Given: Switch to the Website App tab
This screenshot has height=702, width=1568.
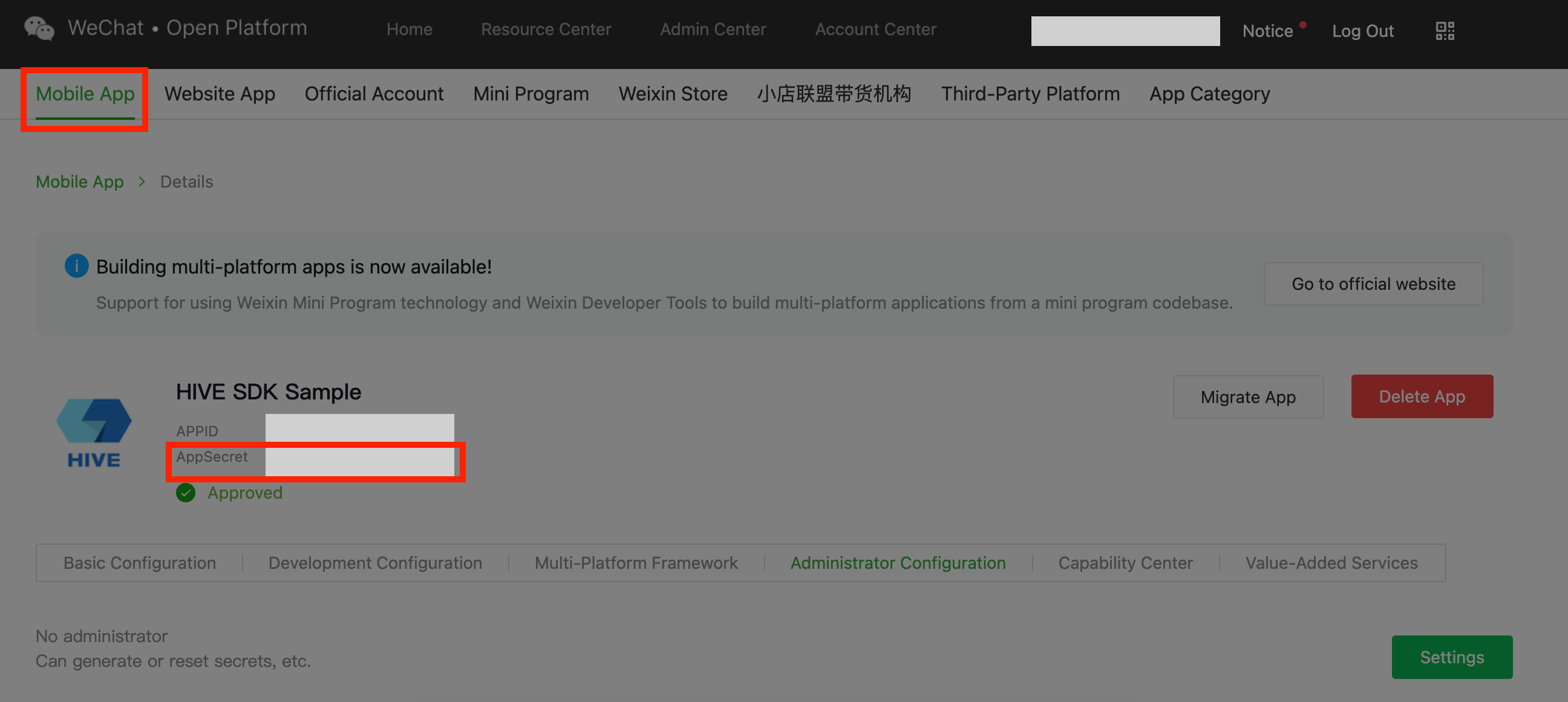Looking at the screenshot, I should pyautogui.click(x=219, y=94).
